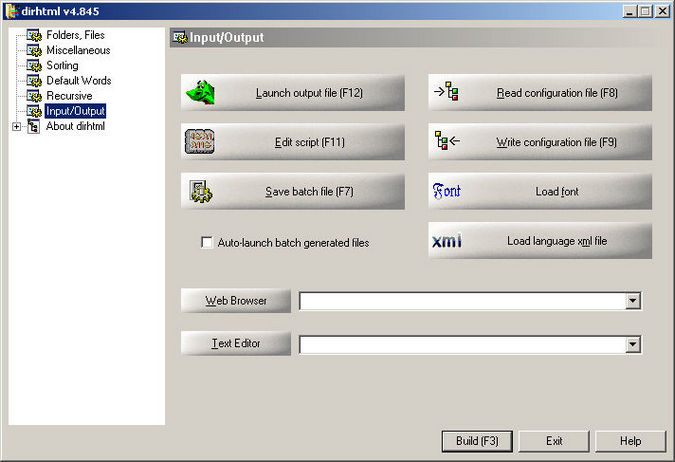Select Default Words in the tree

click(78, 81)
